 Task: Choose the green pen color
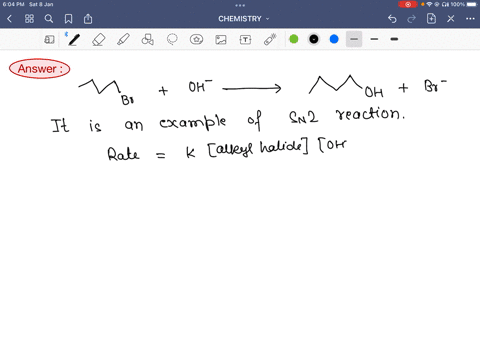pyautogui.click(x=294, y=39)
